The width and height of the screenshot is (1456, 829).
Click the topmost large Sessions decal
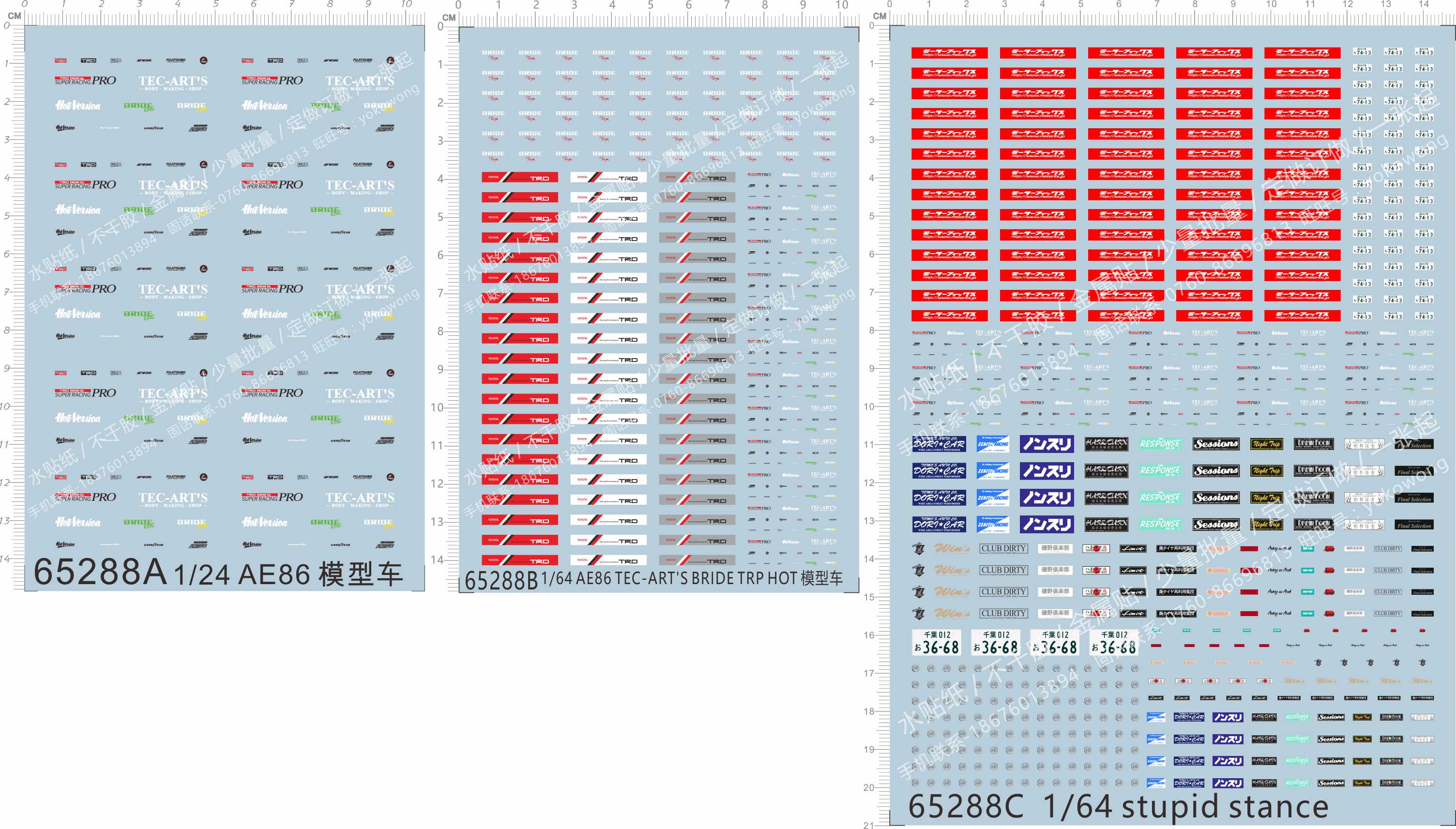(x=1216, y=444)
